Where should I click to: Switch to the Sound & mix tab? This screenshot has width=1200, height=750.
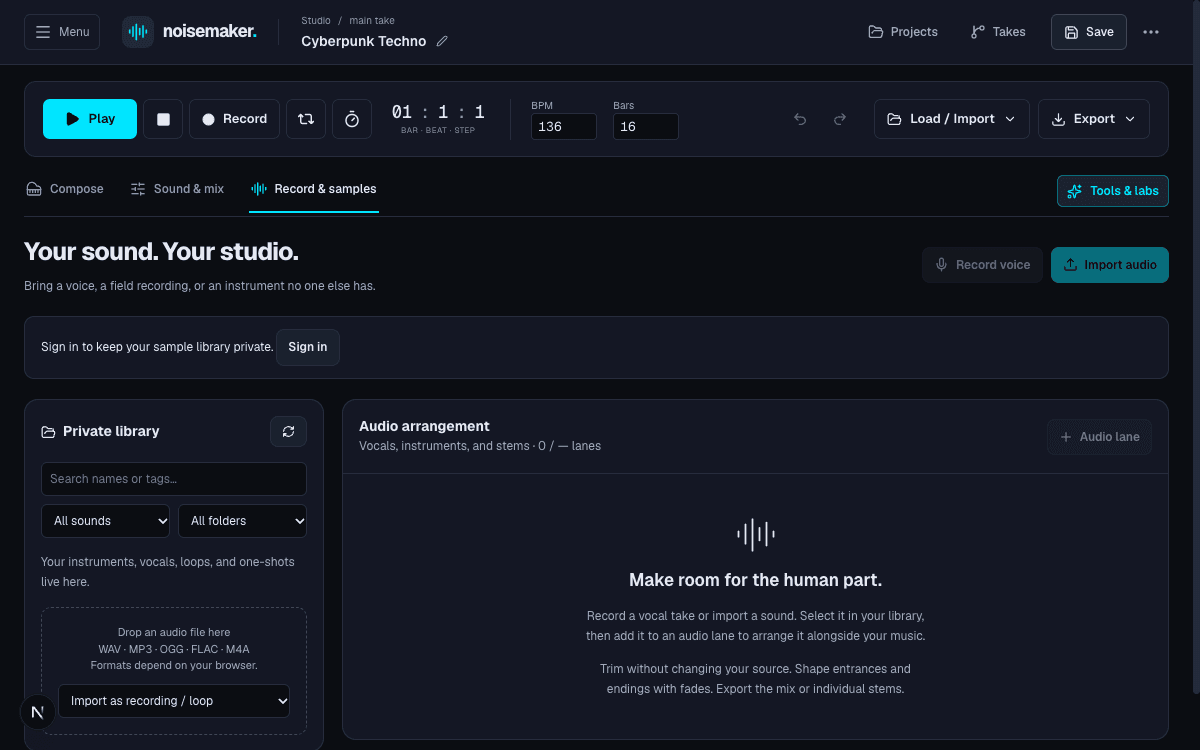[x=177, y=189]
